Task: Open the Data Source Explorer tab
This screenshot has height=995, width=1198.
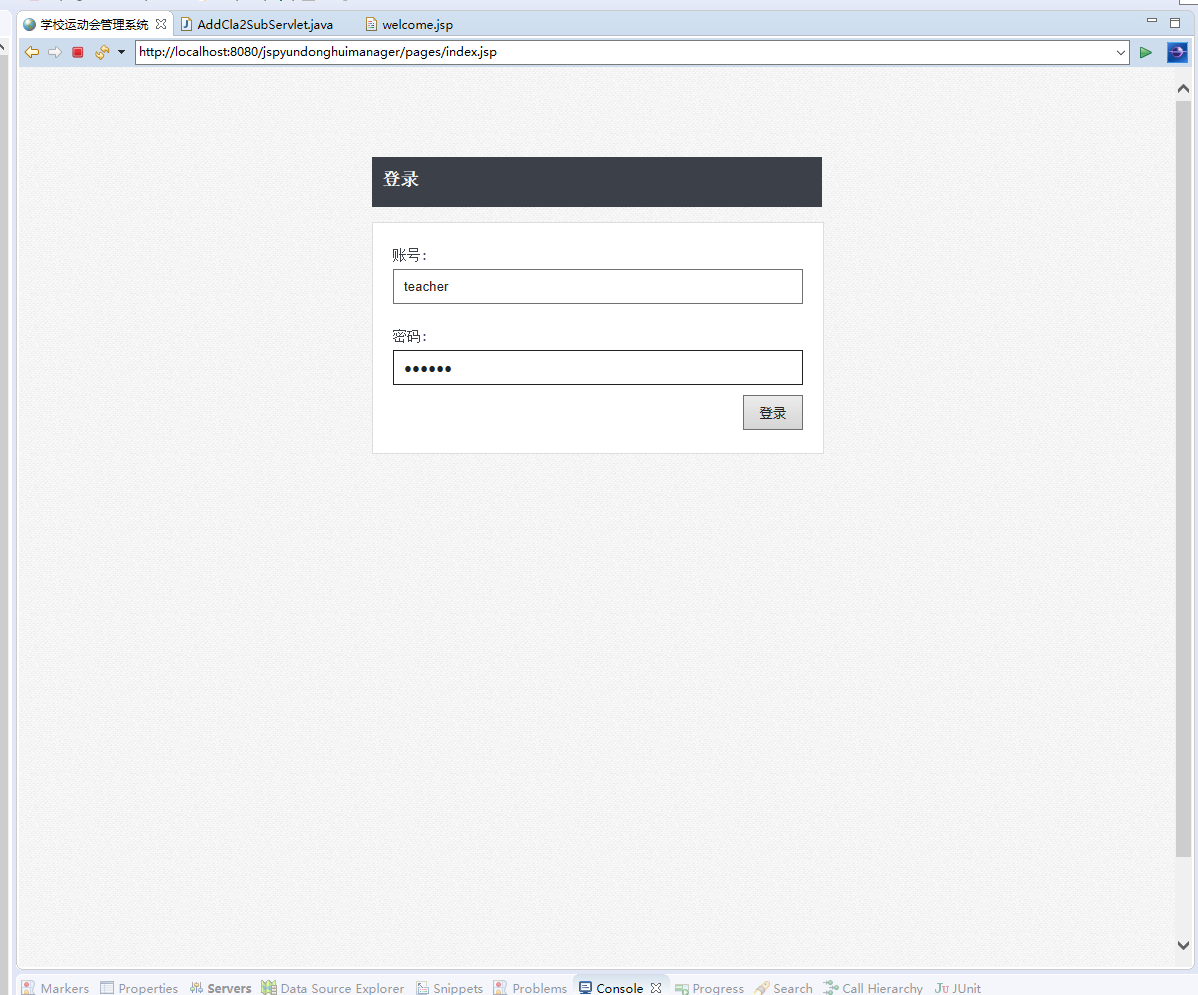Action: pyautogui.click(x=342, y=988)
